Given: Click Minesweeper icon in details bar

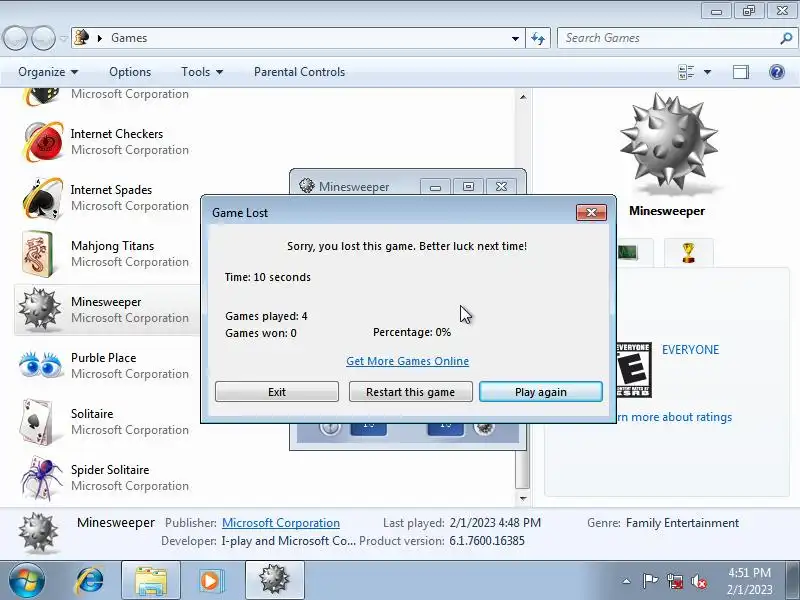Looking at the screenshot, I should (x=38, y=533).
